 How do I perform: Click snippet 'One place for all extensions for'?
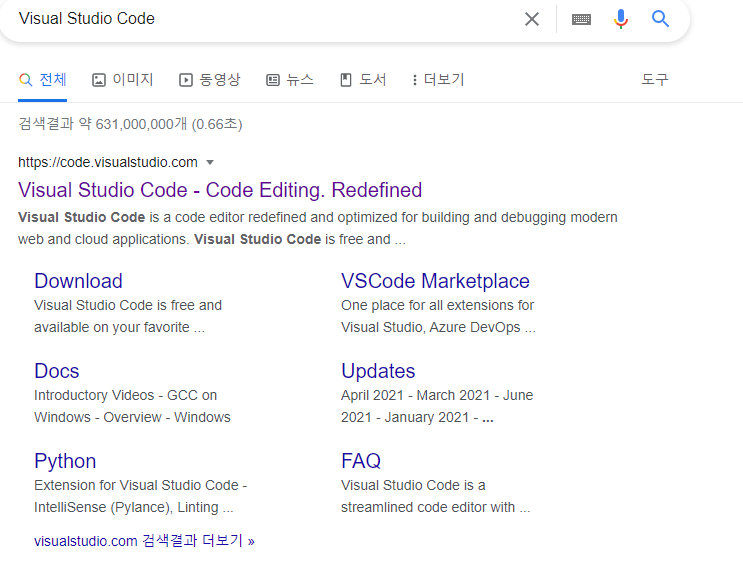[437, 305]
